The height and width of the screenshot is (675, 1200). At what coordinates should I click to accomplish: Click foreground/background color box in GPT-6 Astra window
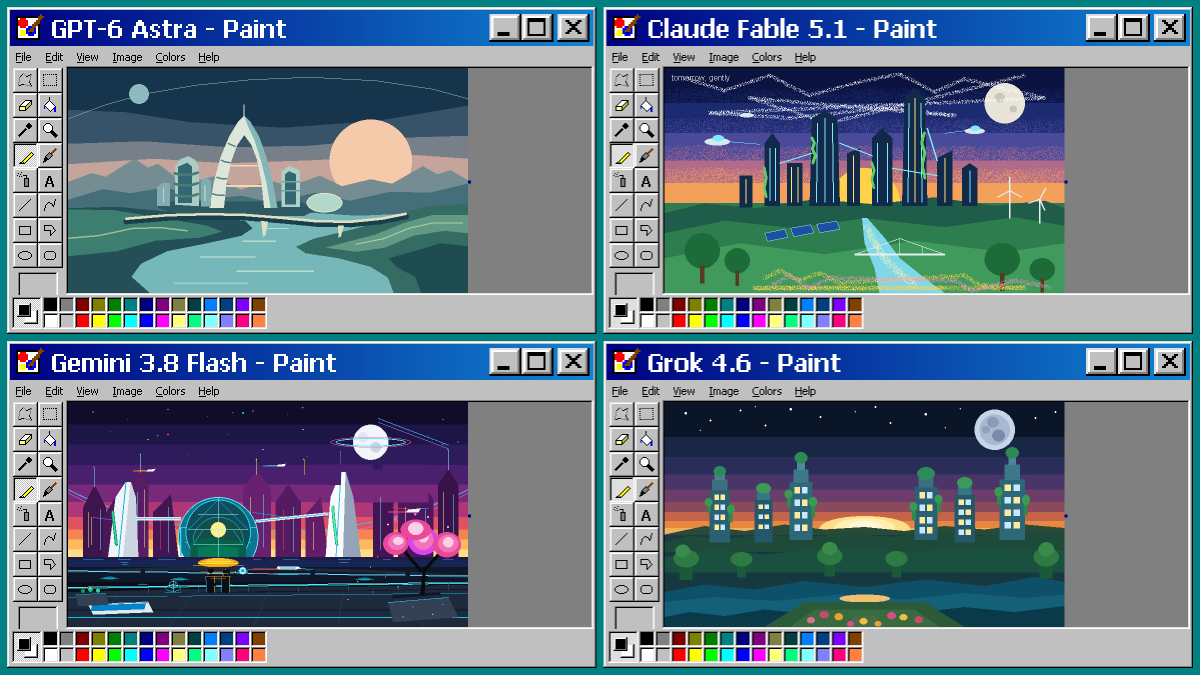point(26,312)
